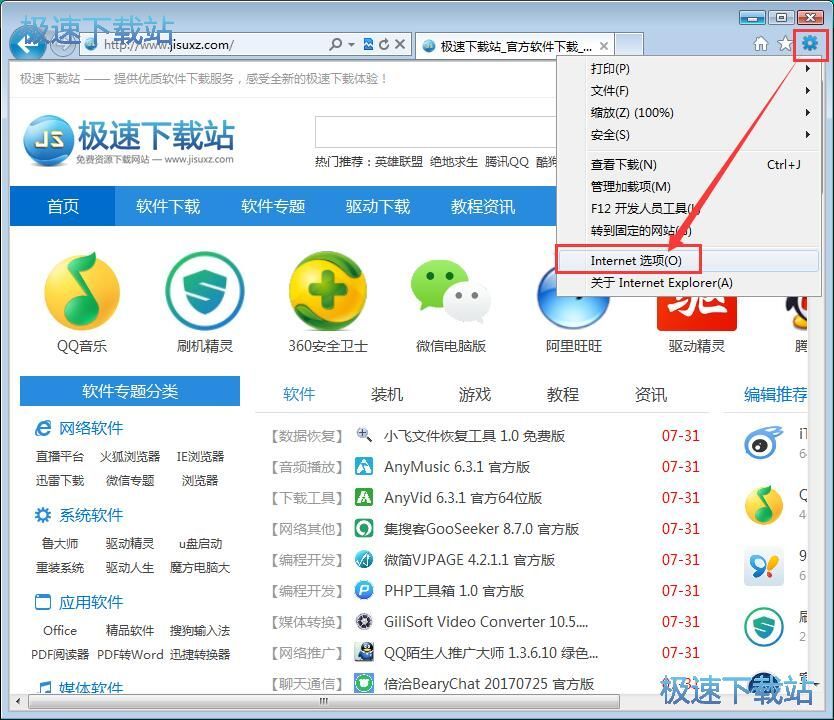Open the 网络软件 category heading

point(91,428)
